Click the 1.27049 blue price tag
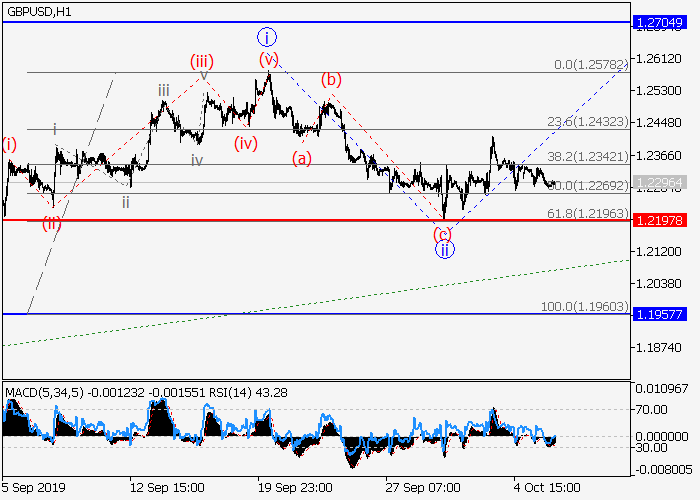 (x=663, y=21)
